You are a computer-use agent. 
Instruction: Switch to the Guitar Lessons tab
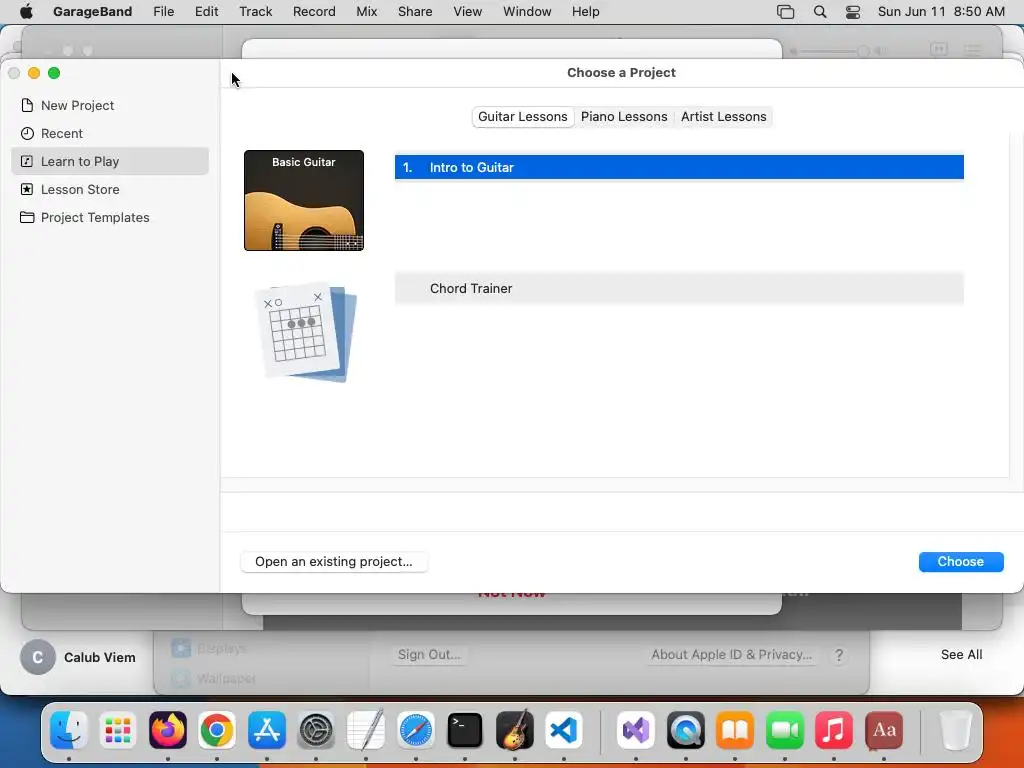[522, 117]
